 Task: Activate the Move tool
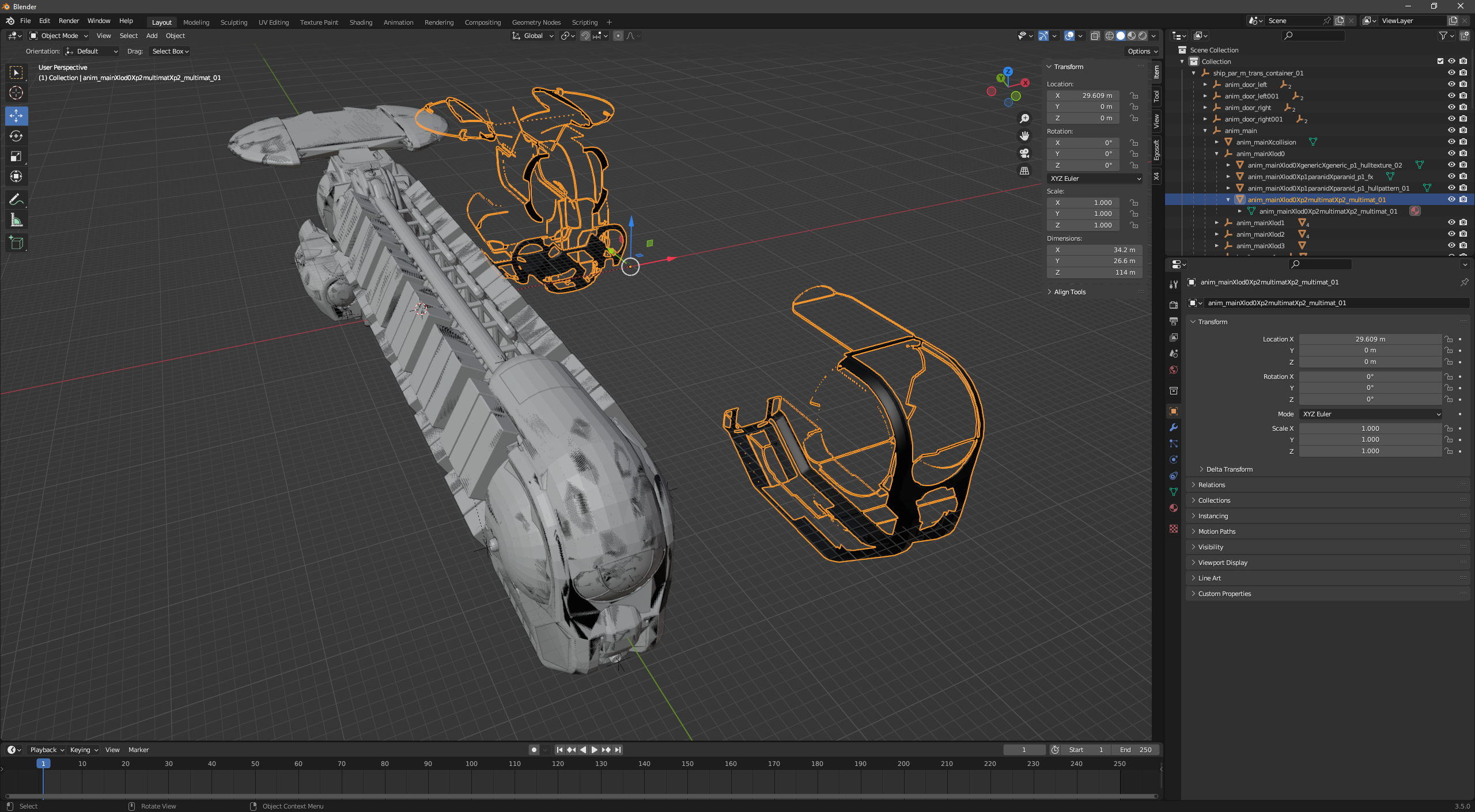tap(16, 116)
